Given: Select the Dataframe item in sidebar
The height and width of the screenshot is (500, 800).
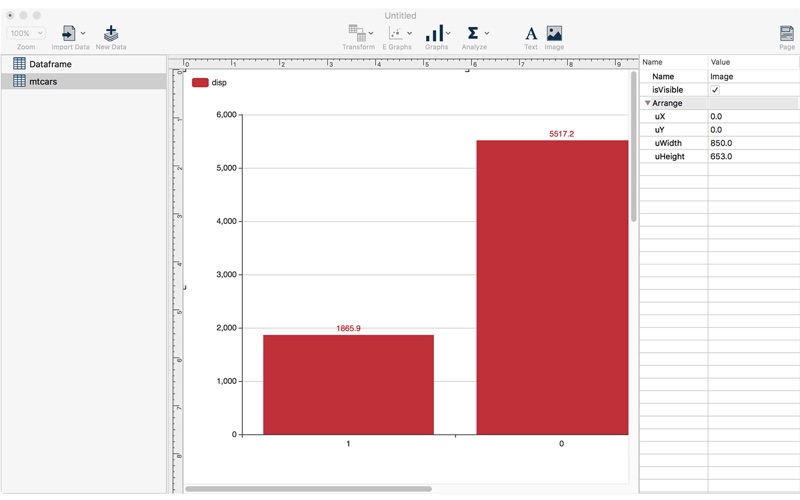Looking at the screenshot, I should (x=84, y=64).
